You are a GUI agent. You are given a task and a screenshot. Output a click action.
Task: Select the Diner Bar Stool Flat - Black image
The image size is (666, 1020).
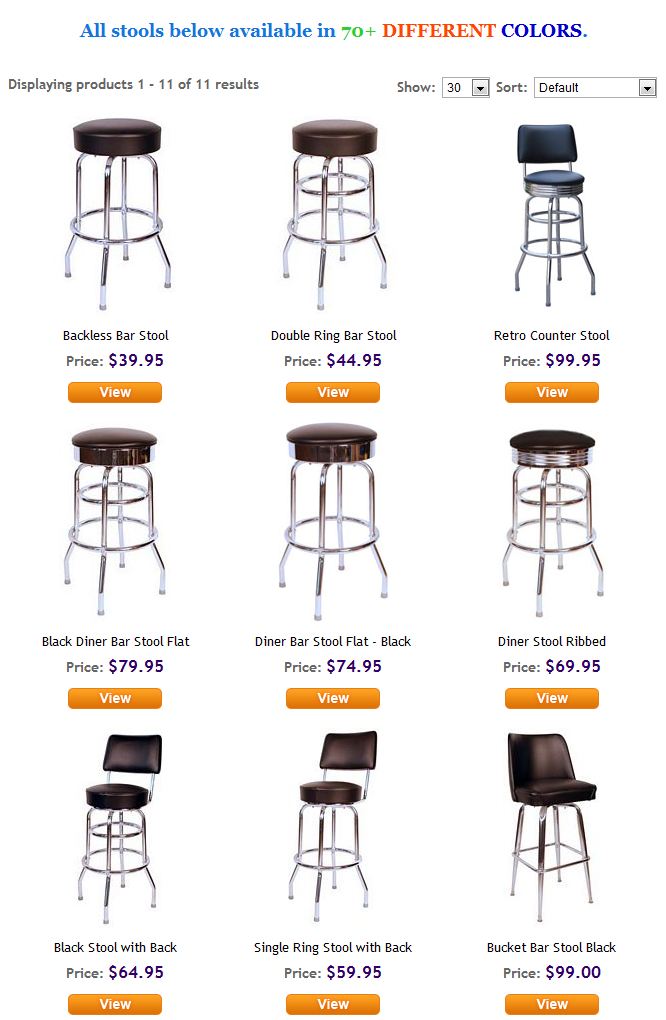click(334, 520)
